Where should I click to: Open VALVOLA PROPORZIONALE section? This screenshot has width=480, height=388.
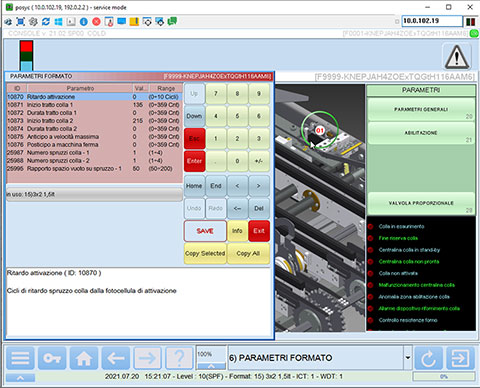point(421,203)
